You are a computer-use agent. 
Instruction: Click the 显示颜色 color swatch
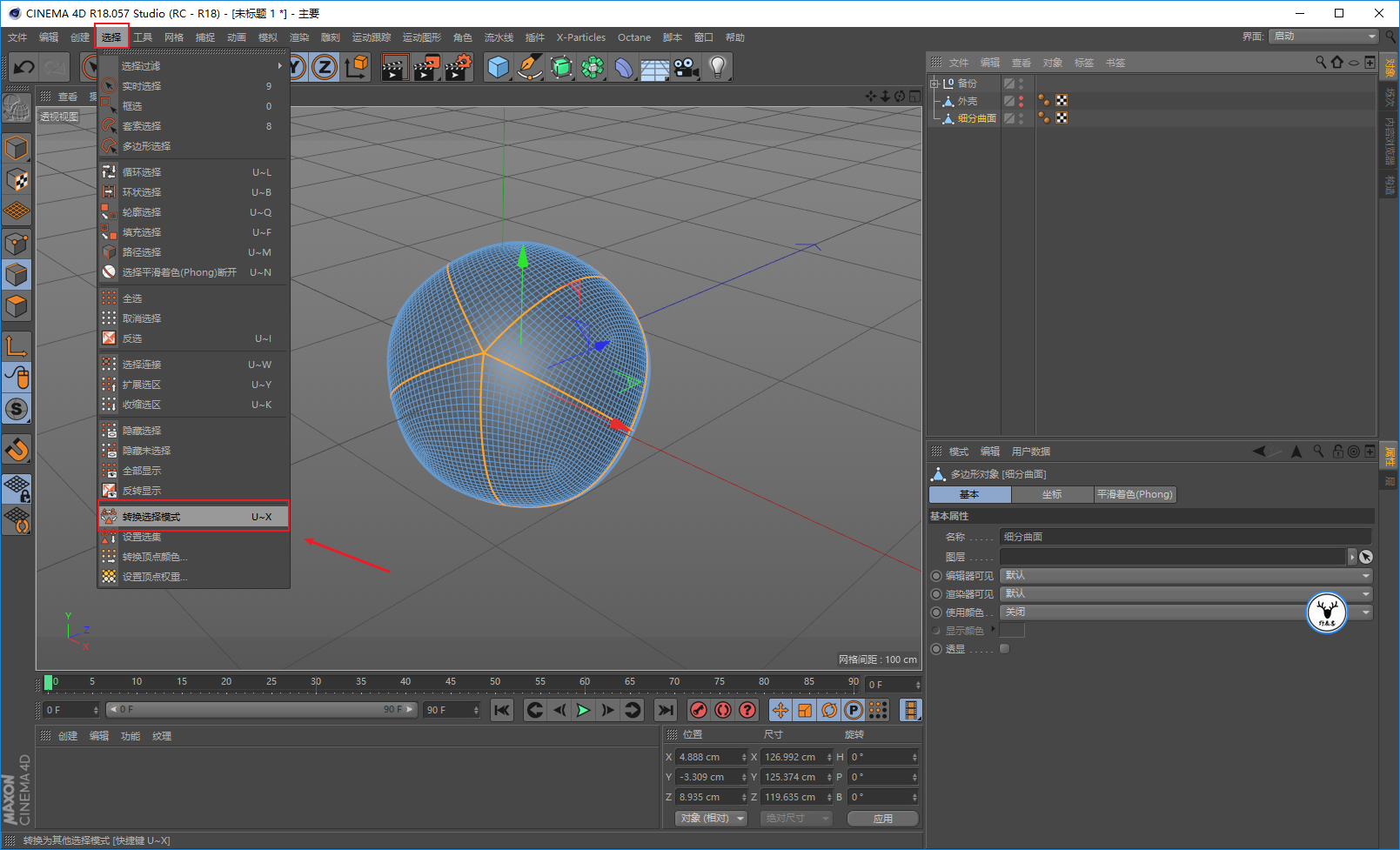point(1012,631)
